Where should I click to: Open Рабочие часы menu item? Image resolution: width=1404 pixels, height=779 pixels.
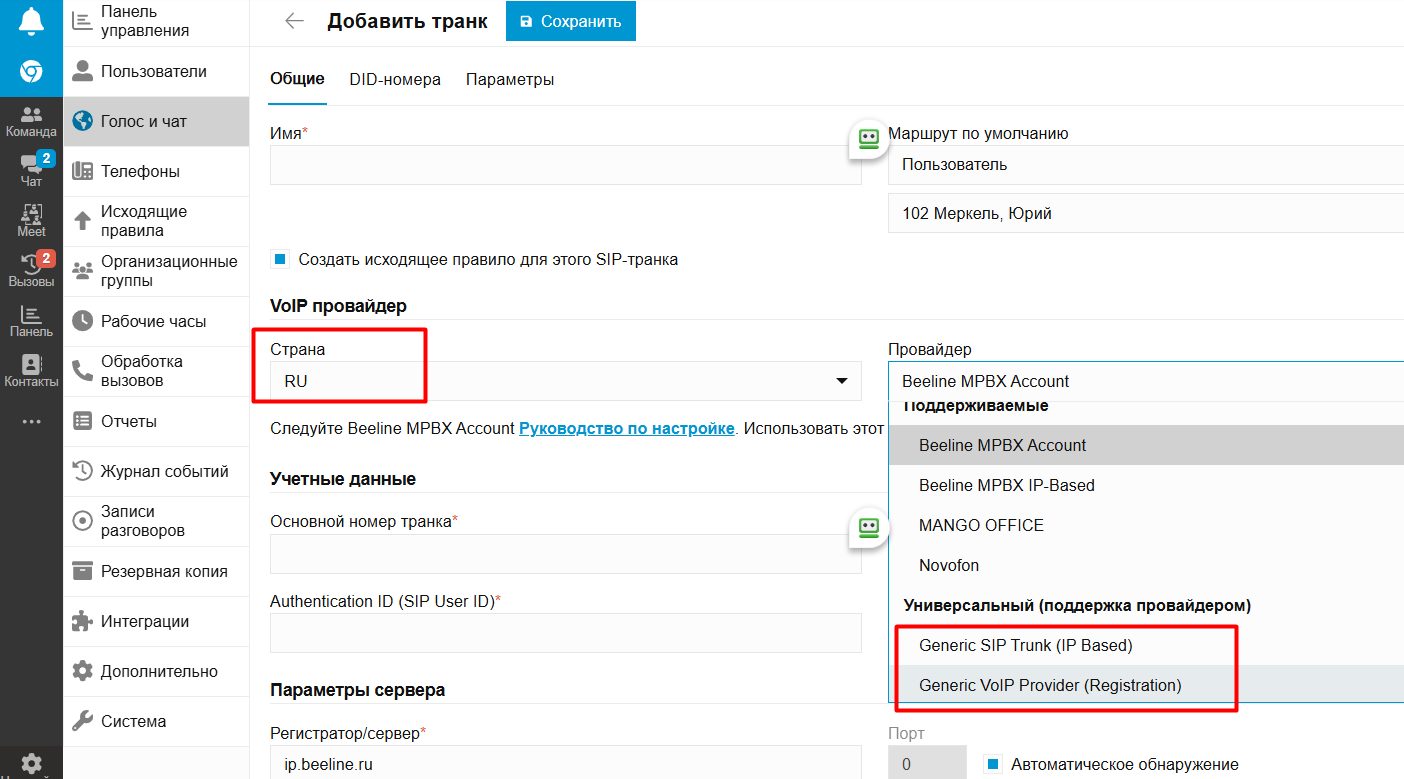pos(156,321)
